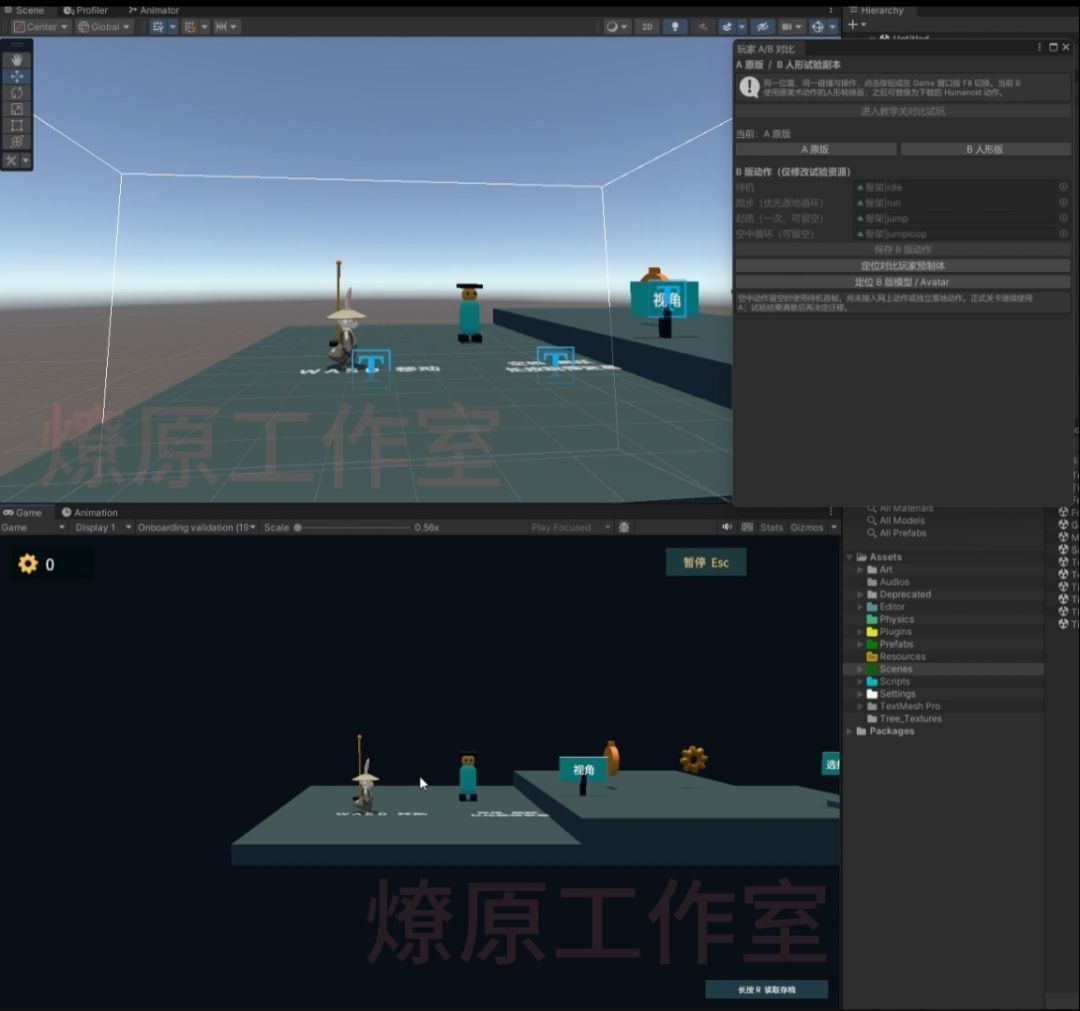
Task: Open the A/B panel's three-dot options menu
Action: (x=1039, y=48)
